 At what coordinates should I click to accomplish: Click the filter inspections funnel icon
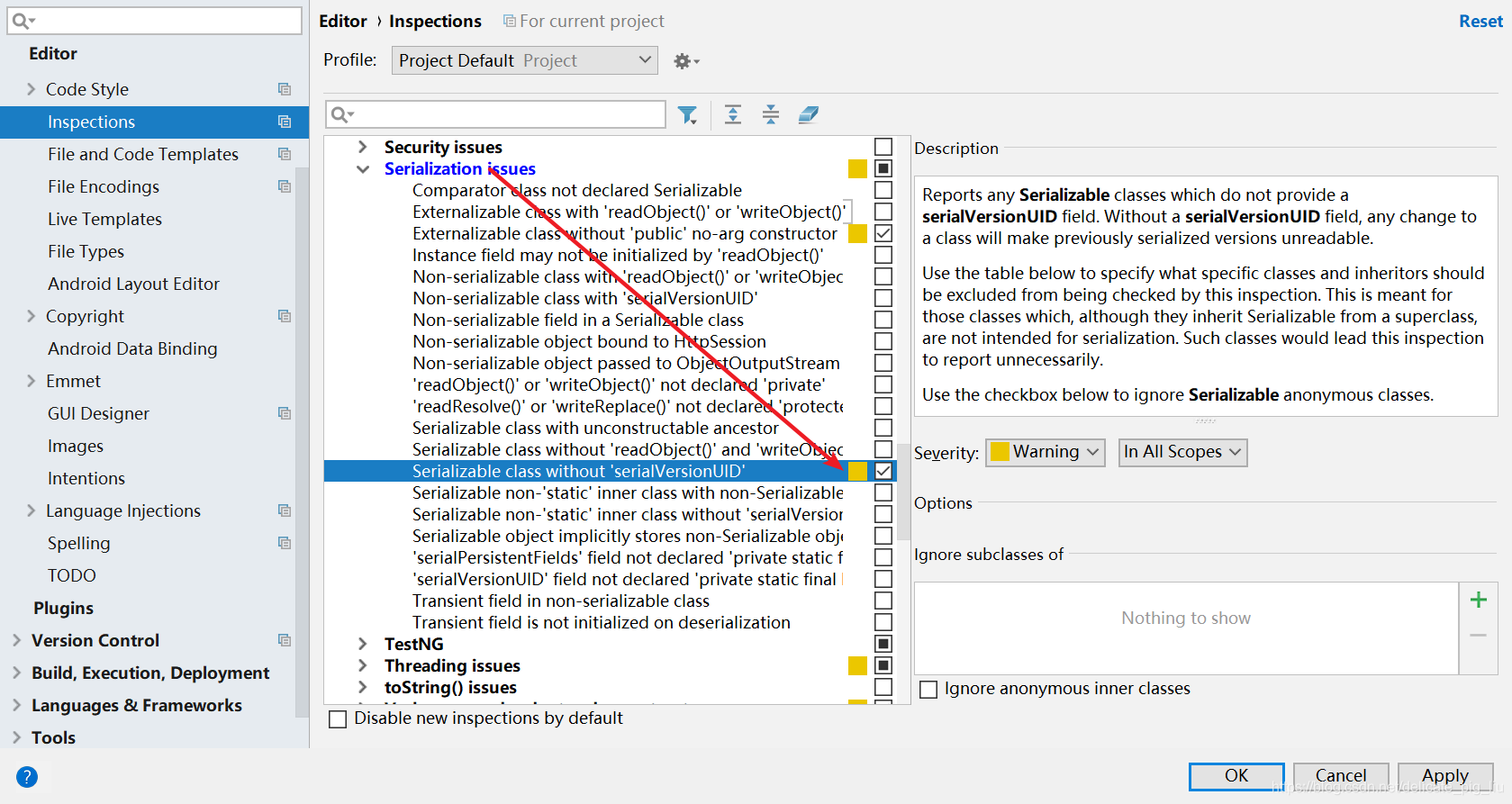click(688, 114)
